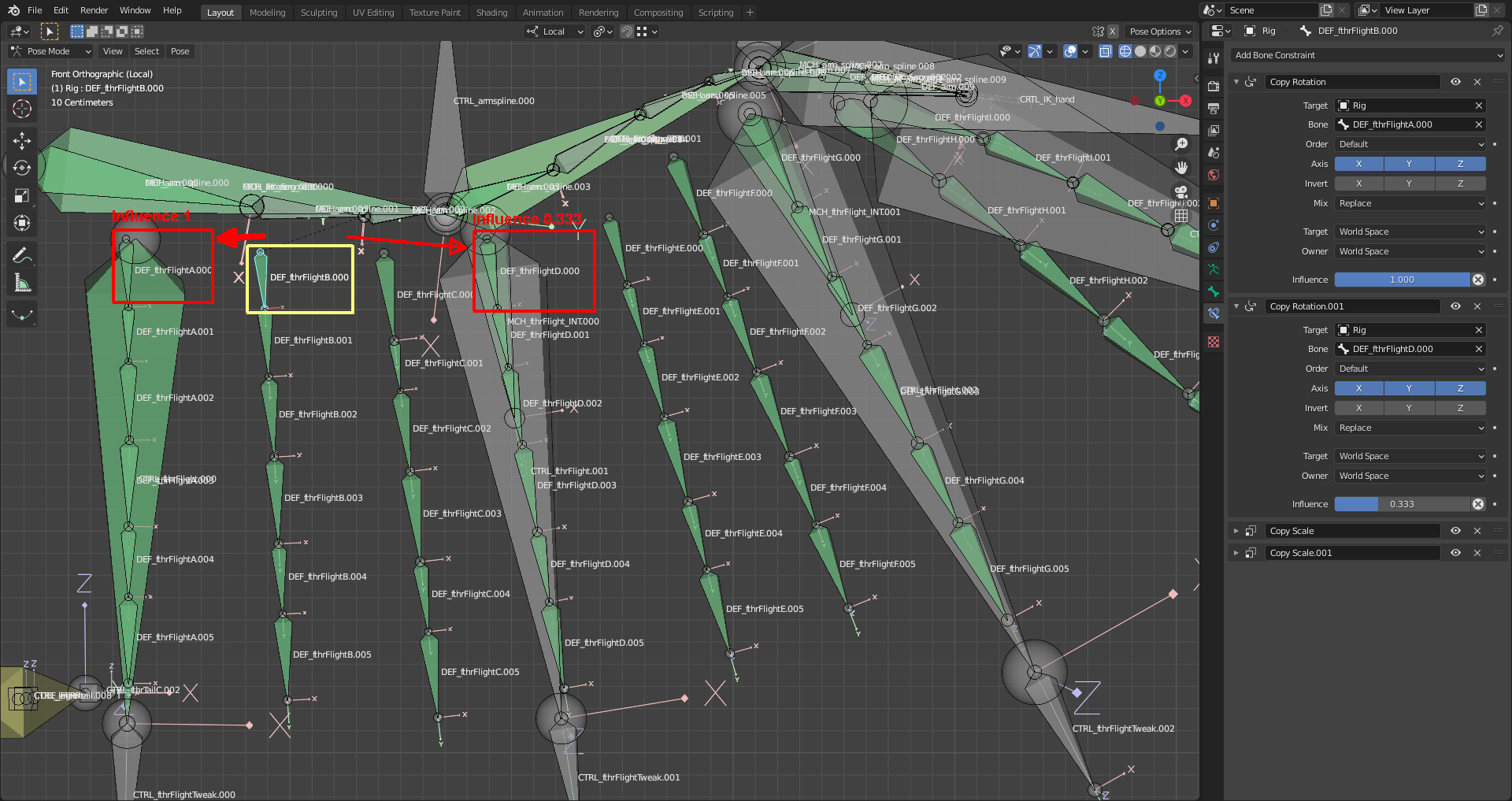Toggle X-Ray mode in the viewport
The width and height of the screenshot is (1512, 801).
(x=1106, y=51)
